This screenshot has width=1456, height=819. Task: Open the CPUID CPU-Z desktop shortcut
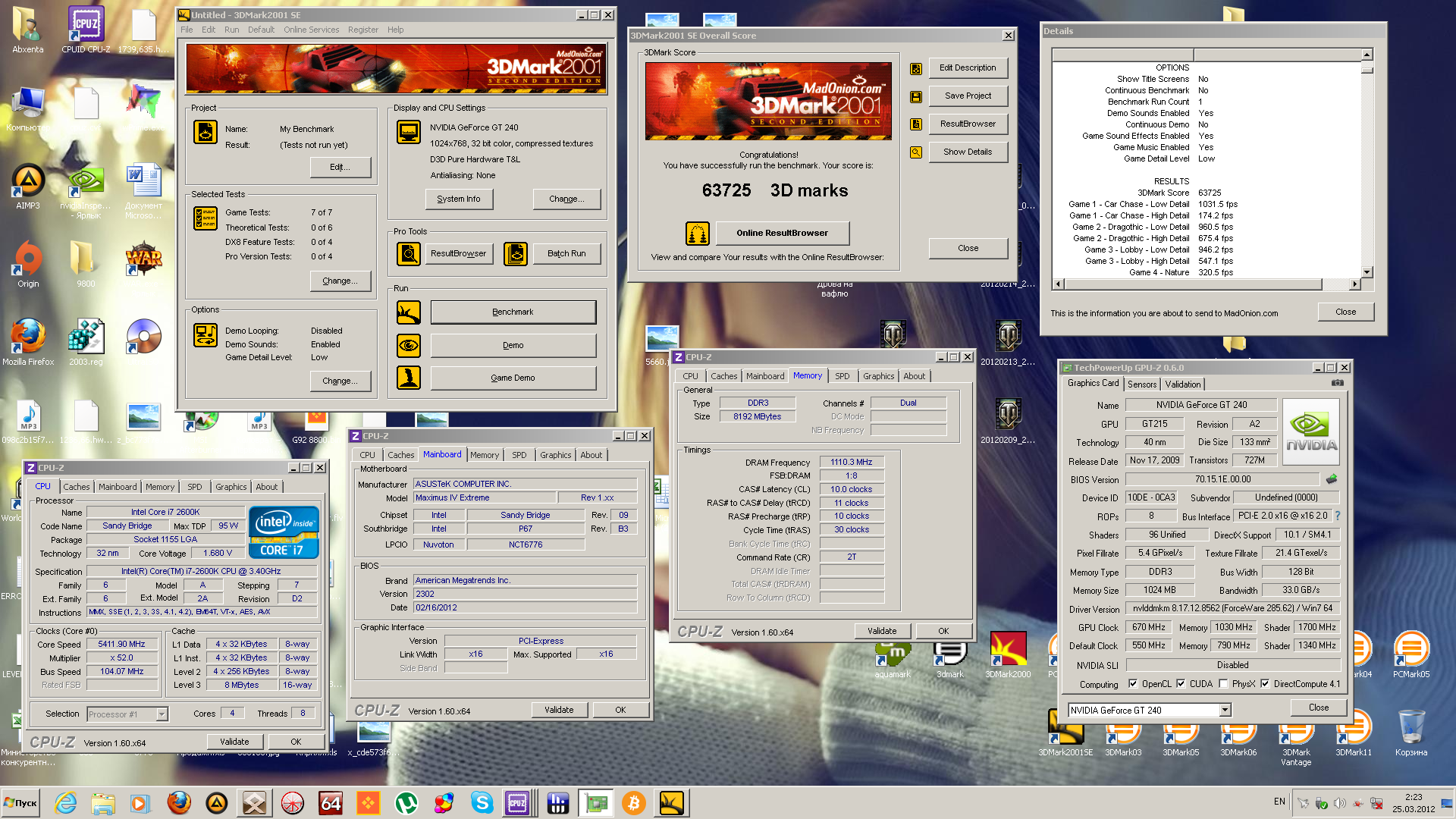[86, 30]
